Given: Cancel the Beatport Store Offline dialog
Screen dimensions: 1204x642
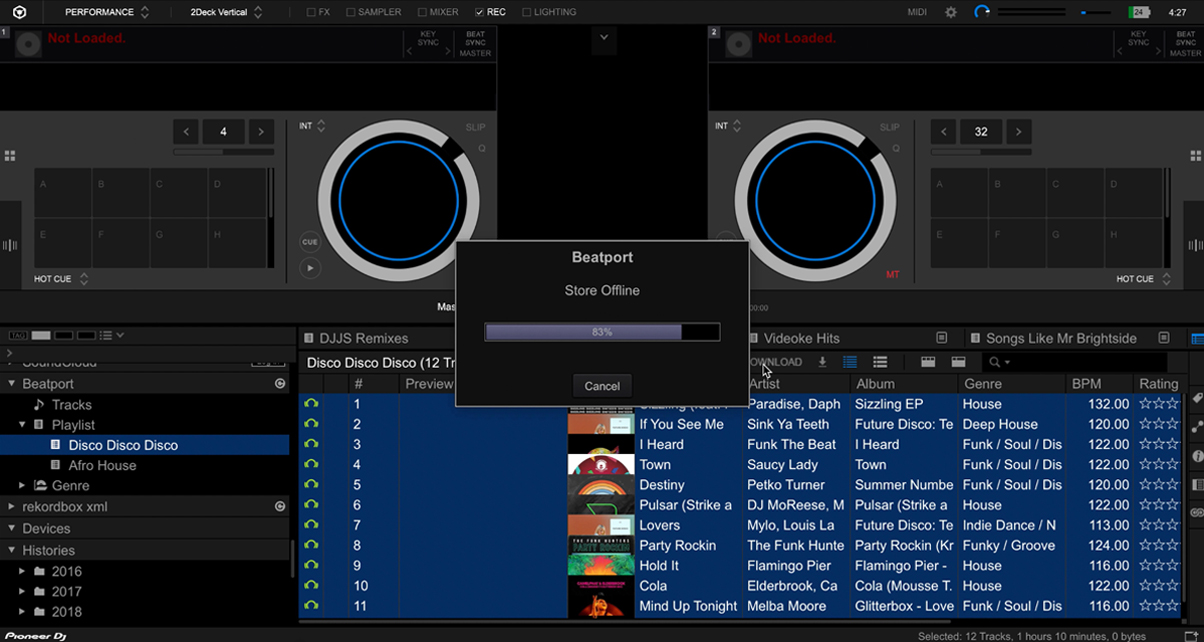Looking at the screenshot, I should (602, 386).
